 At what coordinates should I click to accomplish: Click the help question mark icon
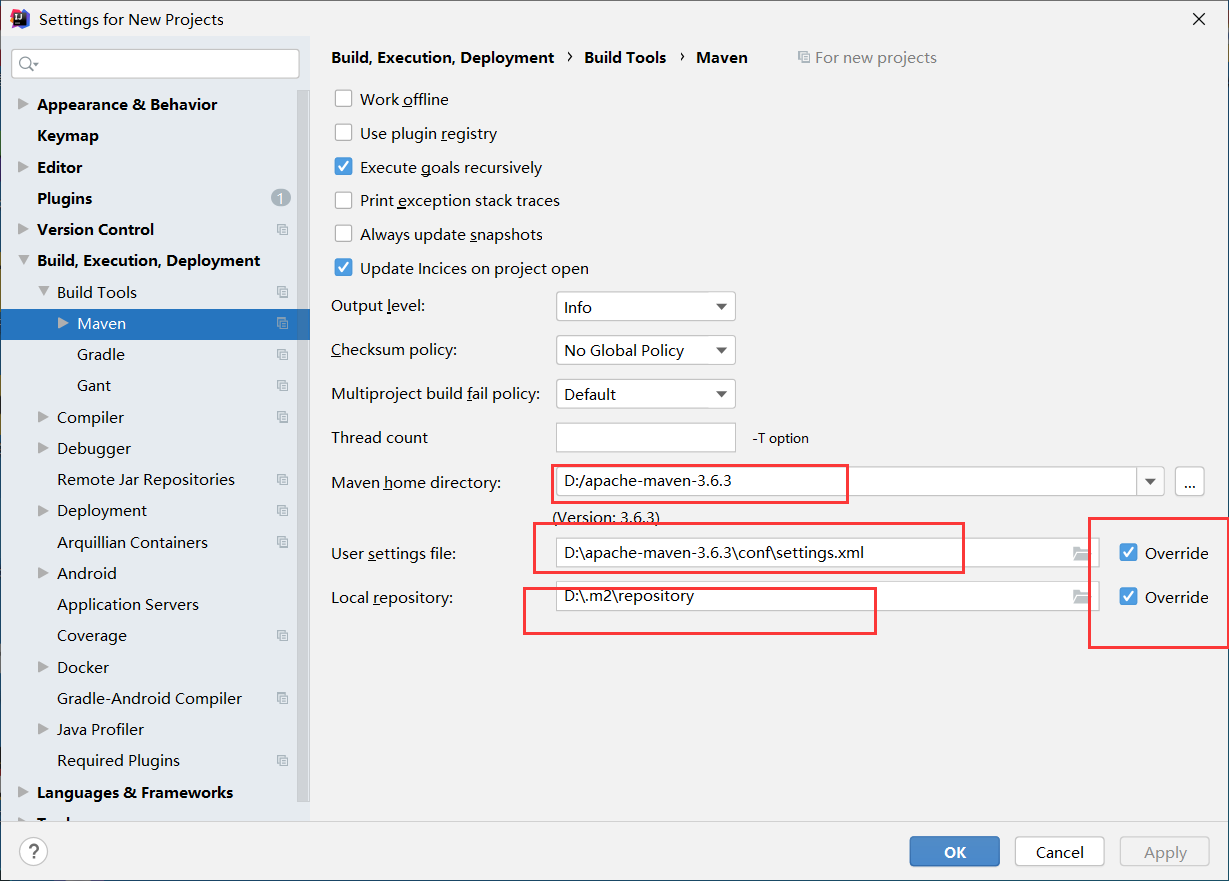(x=33, y=852)
